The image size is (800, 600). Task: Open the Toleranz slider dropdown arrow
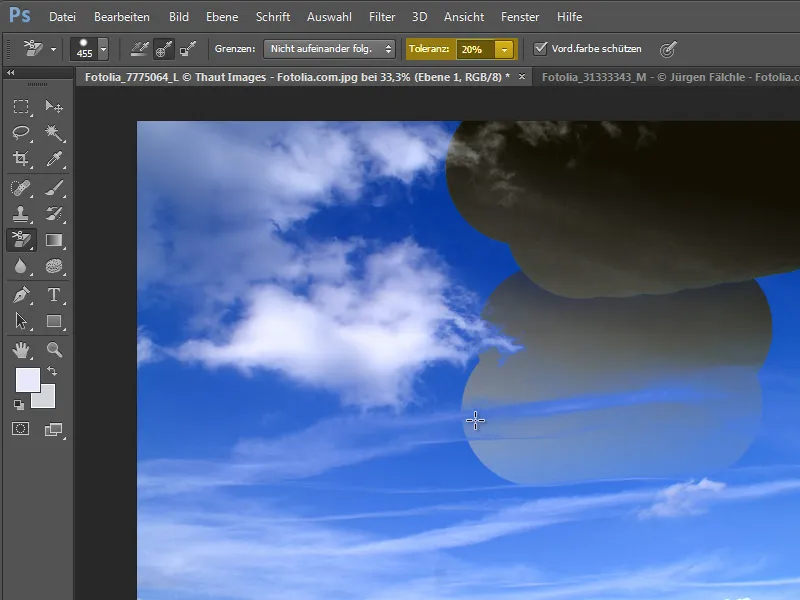504,49
